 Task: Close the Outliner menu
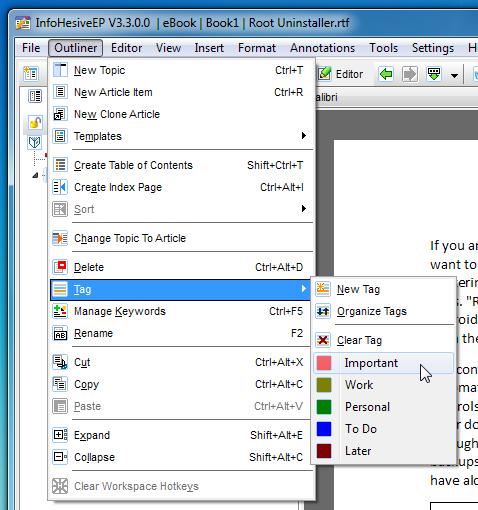tap(76, 48)
